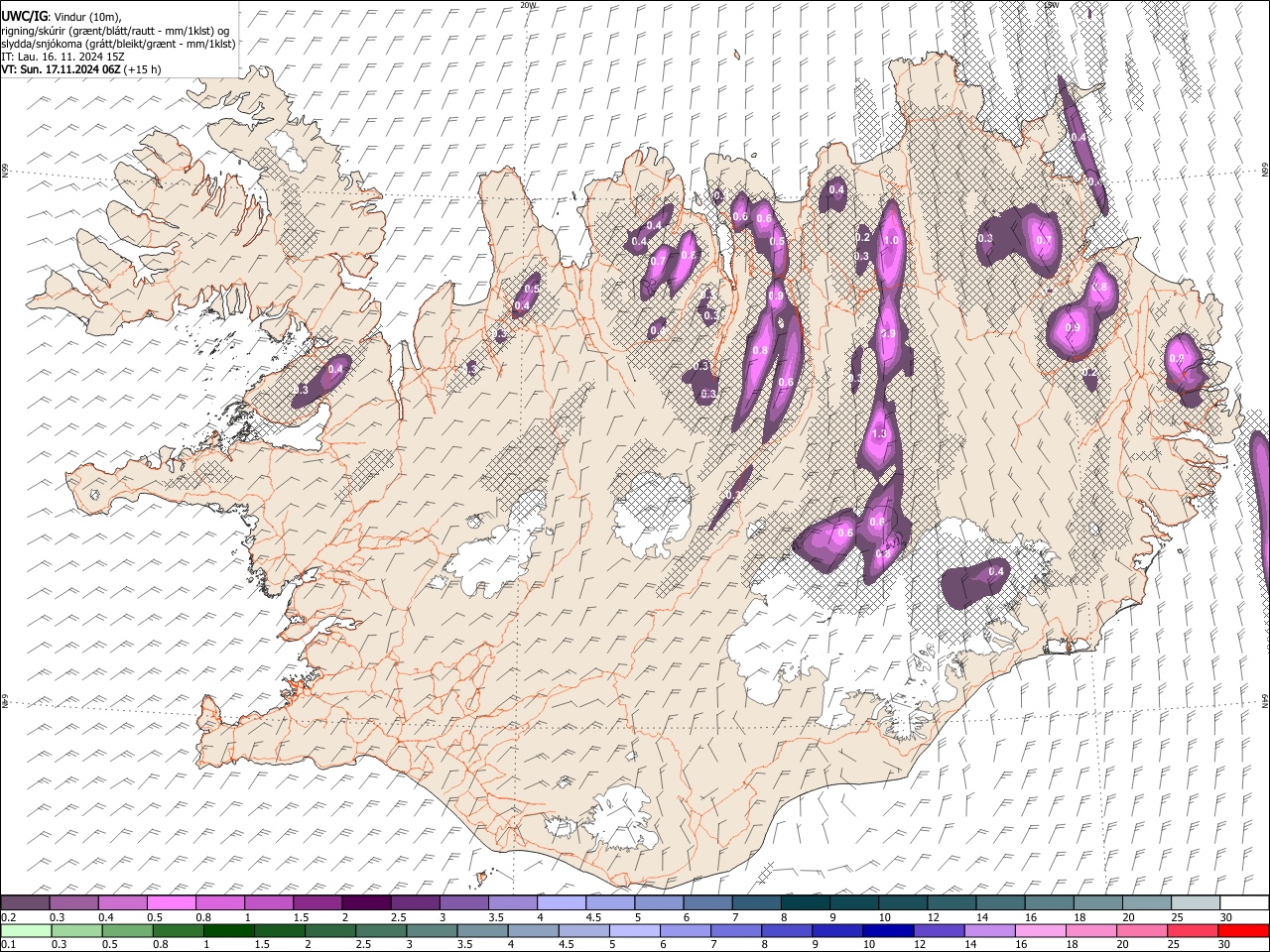Click the 'IT: Lau. 16. 11. 2024 15Z' line
The image size is (1270, 952).
coord(63,57)
